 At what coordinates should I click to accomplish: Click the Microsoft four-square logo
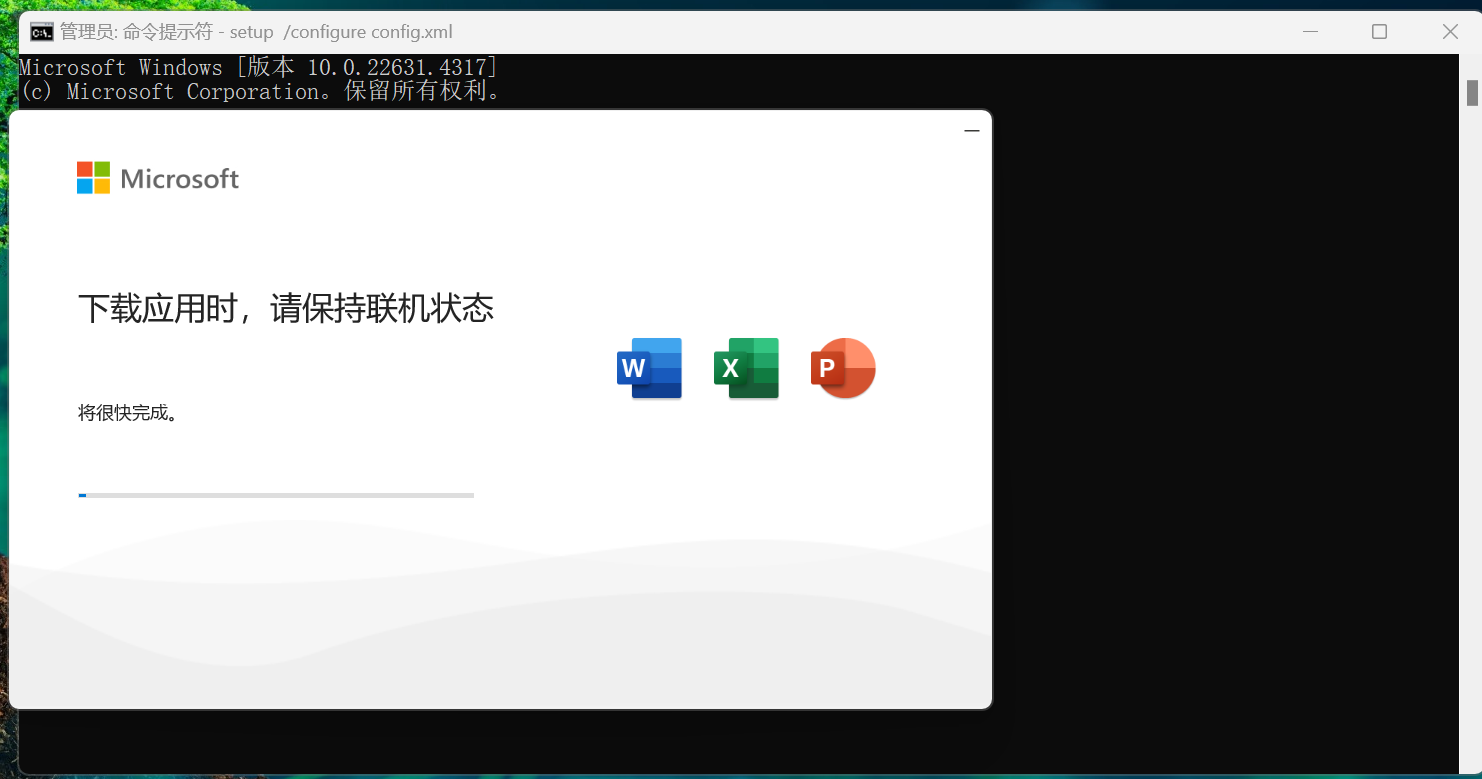(93, 178)
